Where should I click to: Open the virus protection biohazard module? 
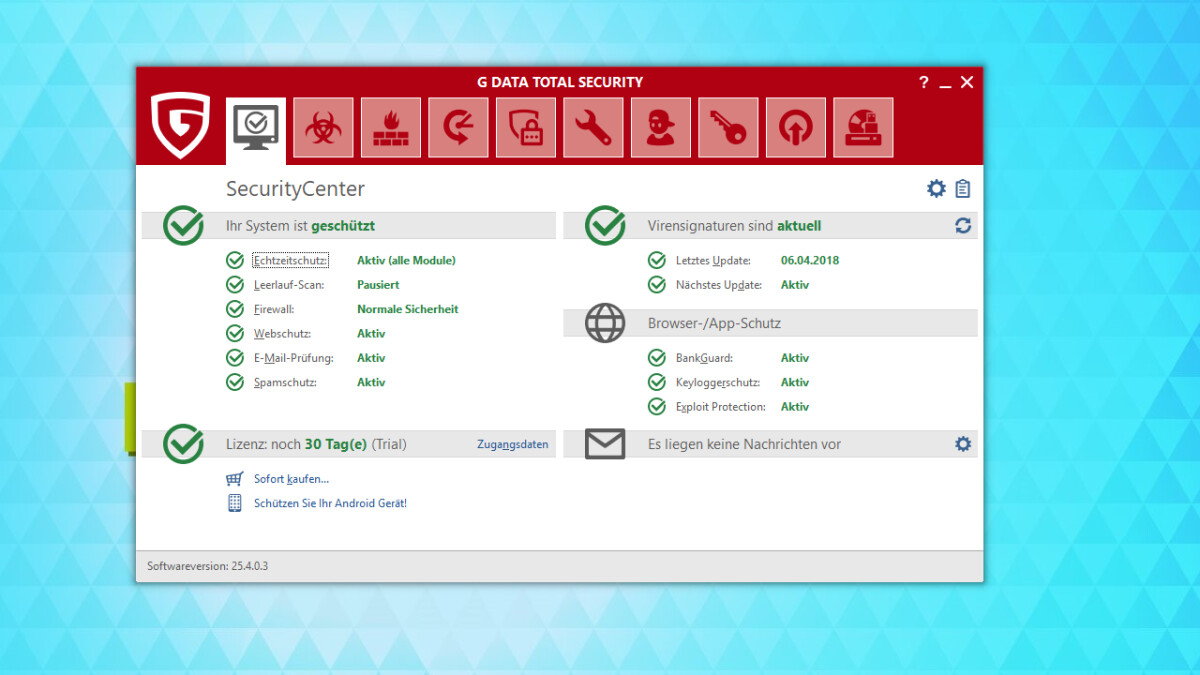322,128
